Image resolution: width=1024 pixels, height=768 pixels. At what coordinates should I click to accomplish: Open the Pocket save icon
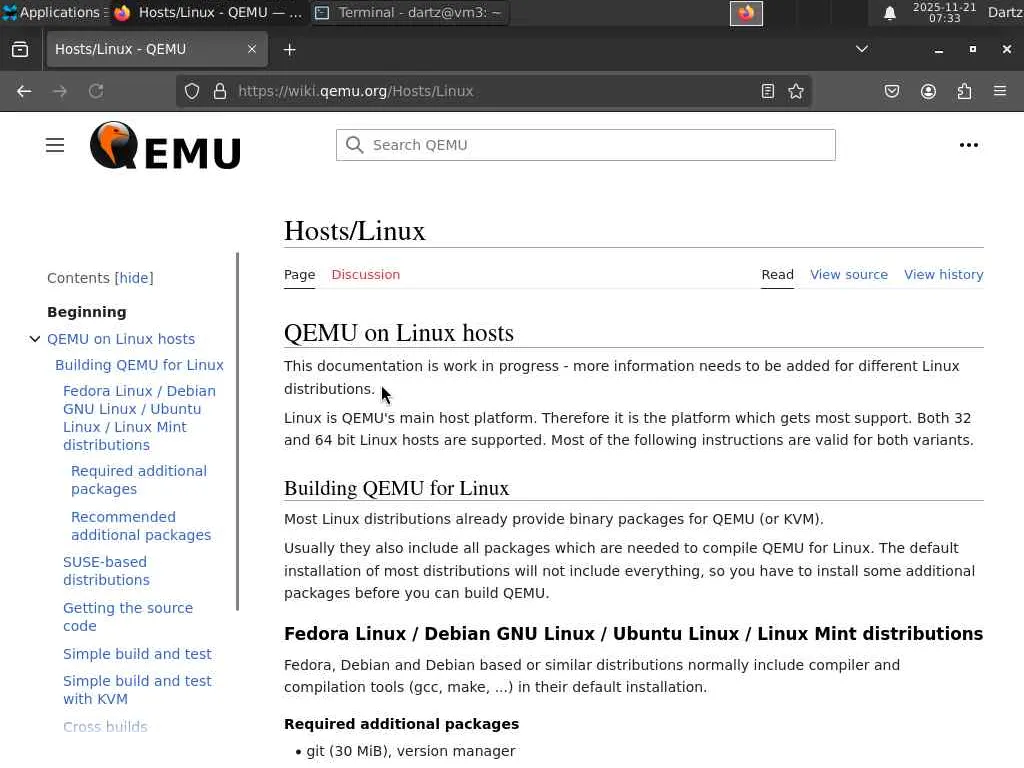click(892, 91)
